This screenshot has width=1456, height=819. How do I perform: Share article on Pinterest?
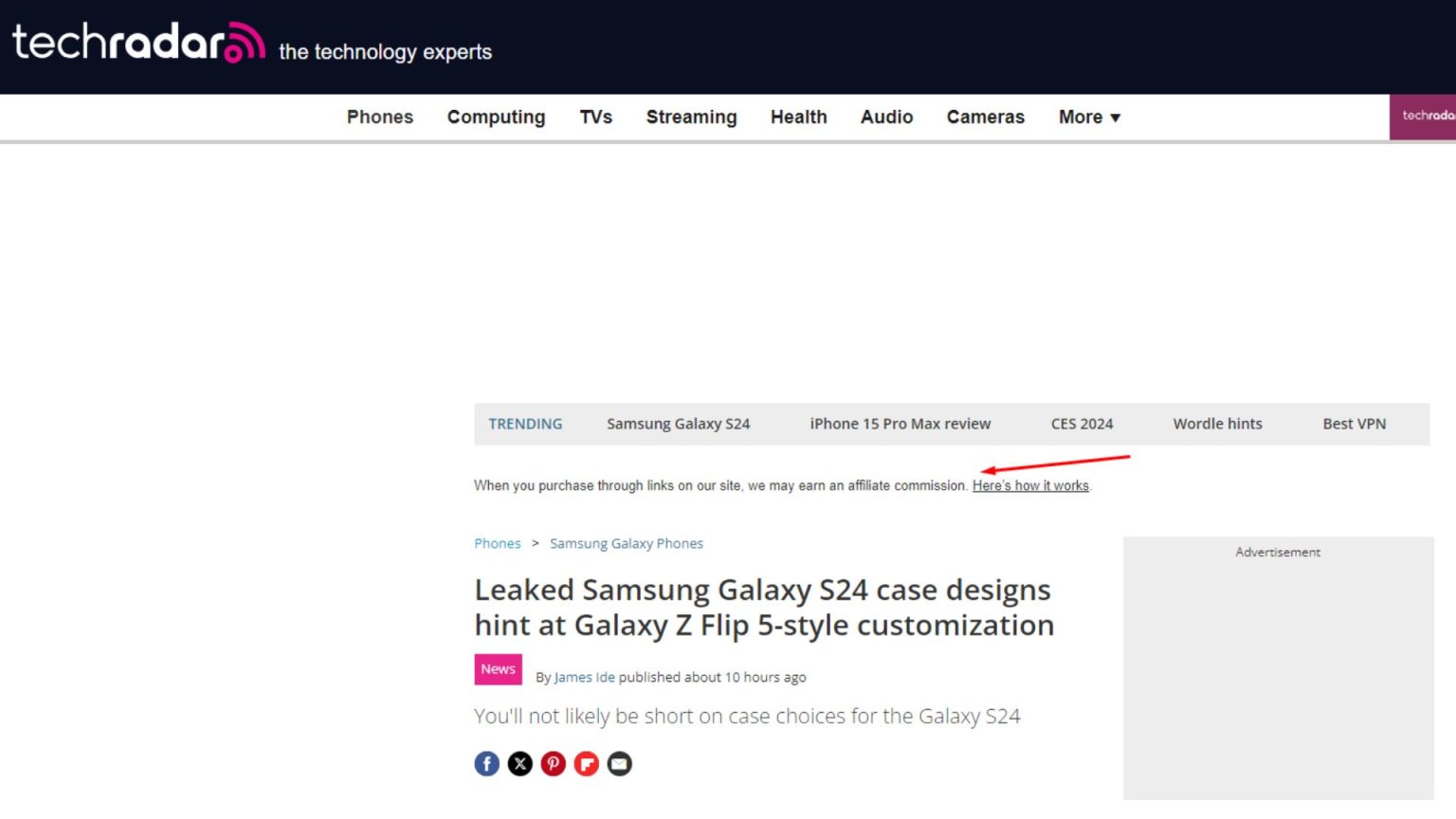point(554,764)
